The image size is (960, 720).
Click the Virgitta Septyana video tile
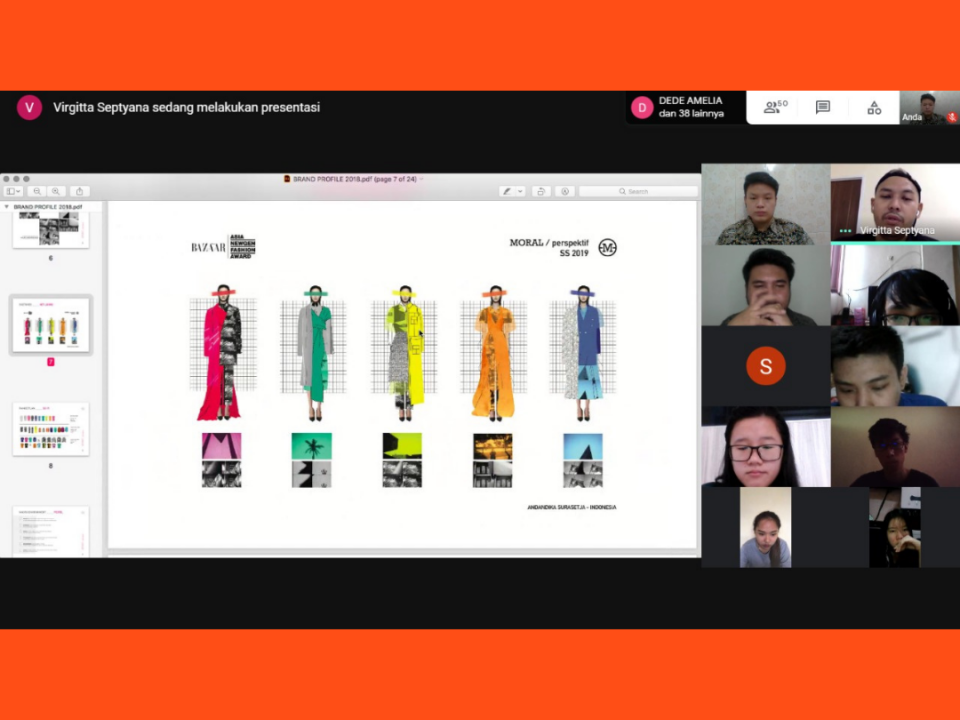click(895, 203)
